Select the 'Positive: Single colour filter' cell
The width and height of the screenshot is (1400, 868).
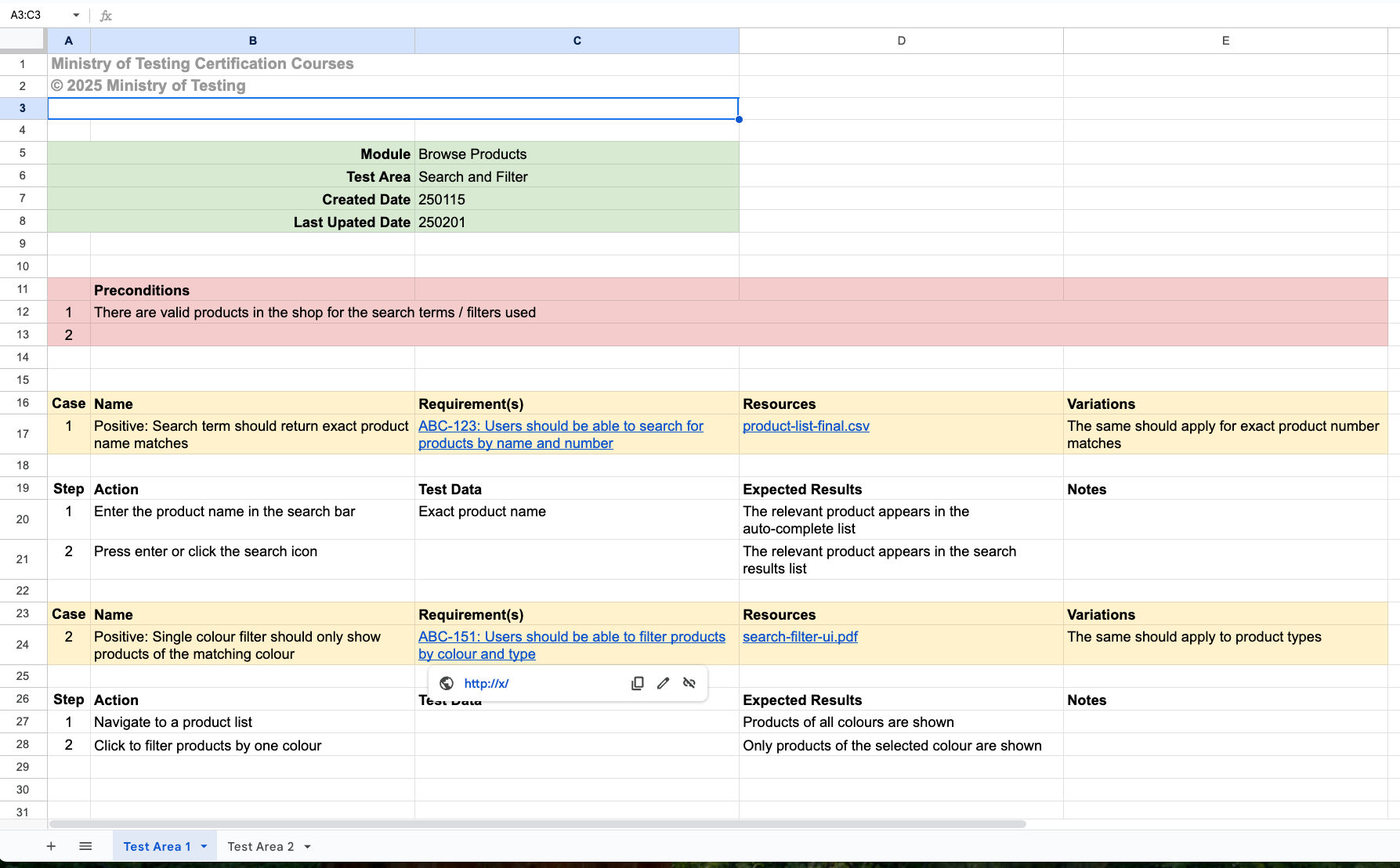[x=252, y=645]
